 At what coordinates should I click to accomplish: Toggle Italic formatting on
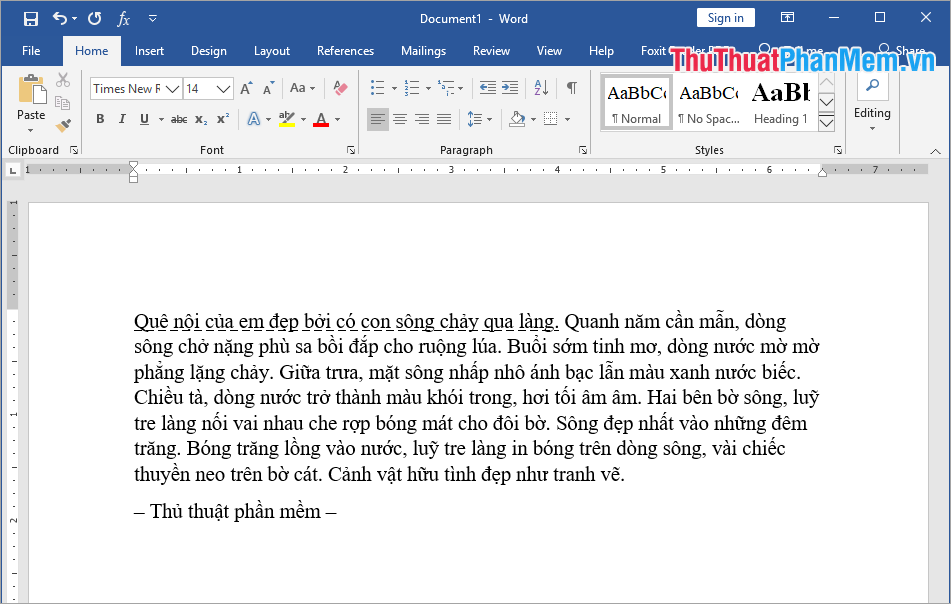pos(122,119)
